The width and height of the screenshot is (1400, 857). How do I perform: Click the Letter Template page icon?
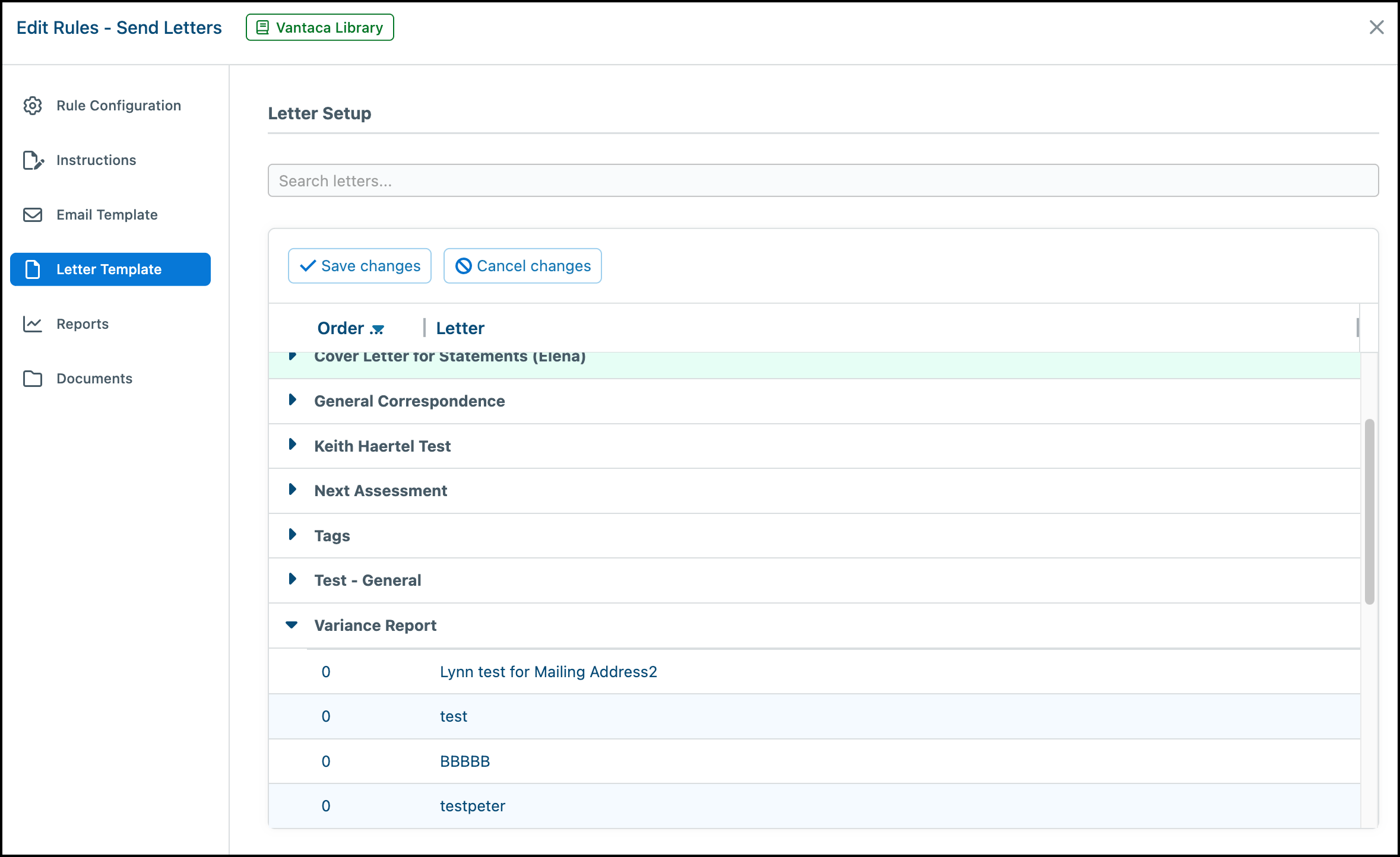(33, 269)
